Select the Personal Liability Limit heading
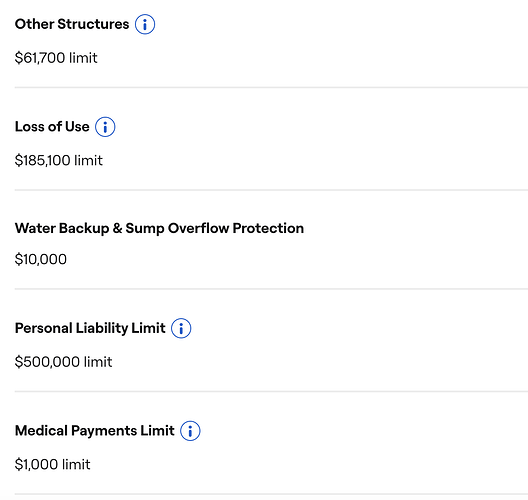Viewport: 528px width, 500px height. (90, 328)
